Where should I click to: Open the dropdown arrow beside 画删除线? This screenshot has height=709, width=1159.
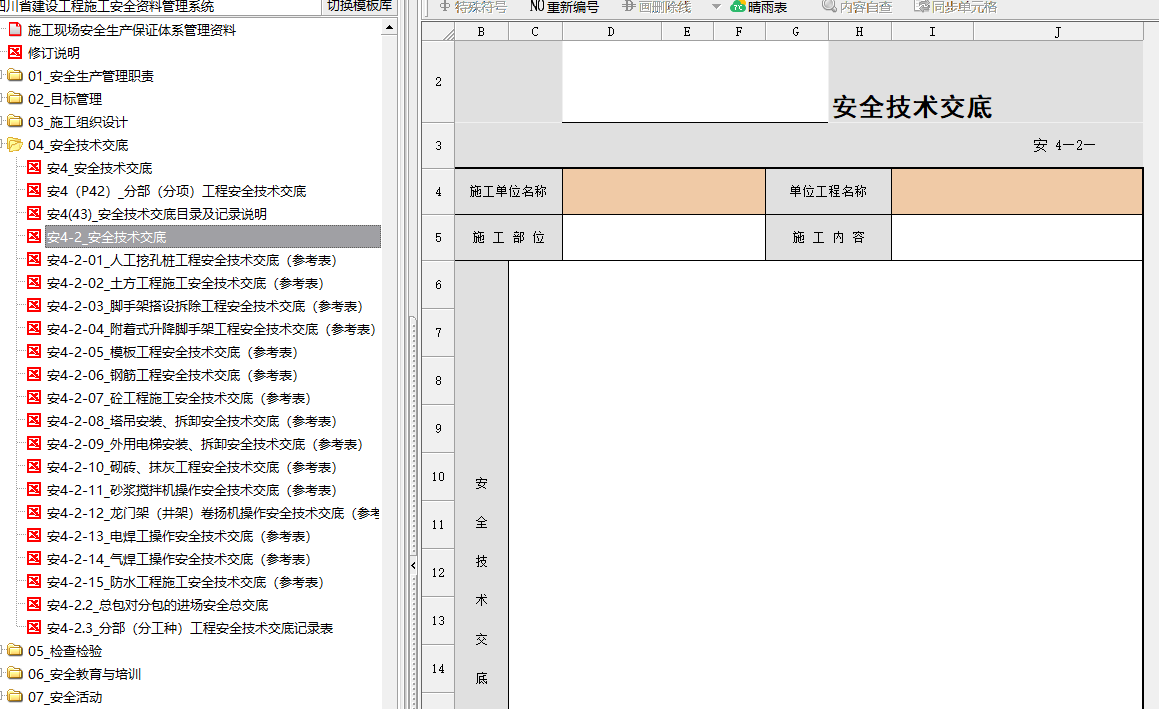[716, 7]
